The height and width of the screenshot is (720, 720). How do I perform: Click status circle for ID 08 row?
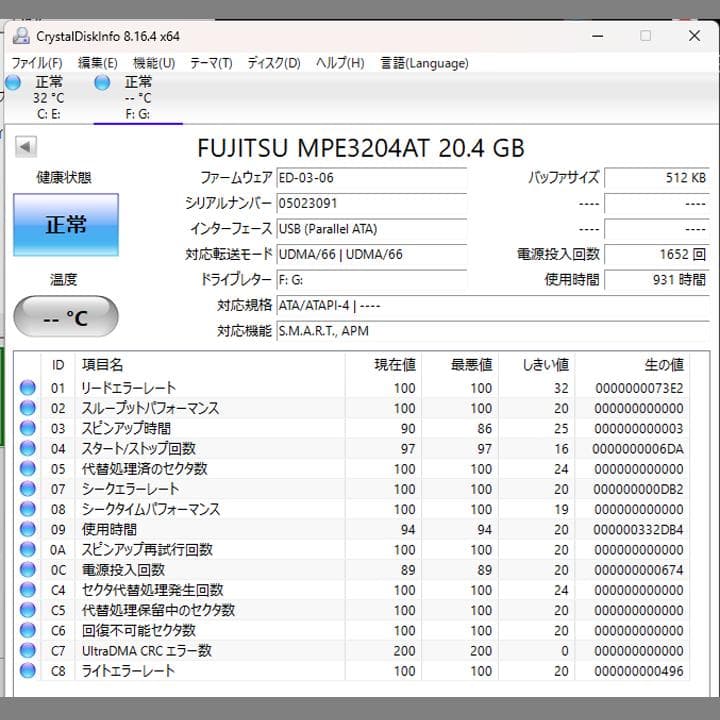[x=28, y=509]
